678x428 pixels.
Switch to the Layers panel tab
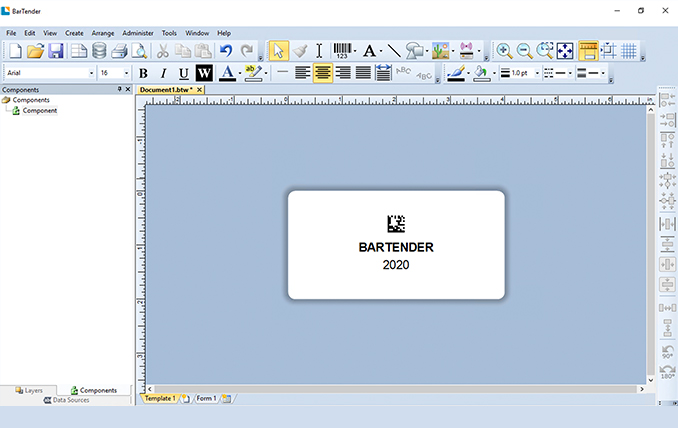pos(29,390)
